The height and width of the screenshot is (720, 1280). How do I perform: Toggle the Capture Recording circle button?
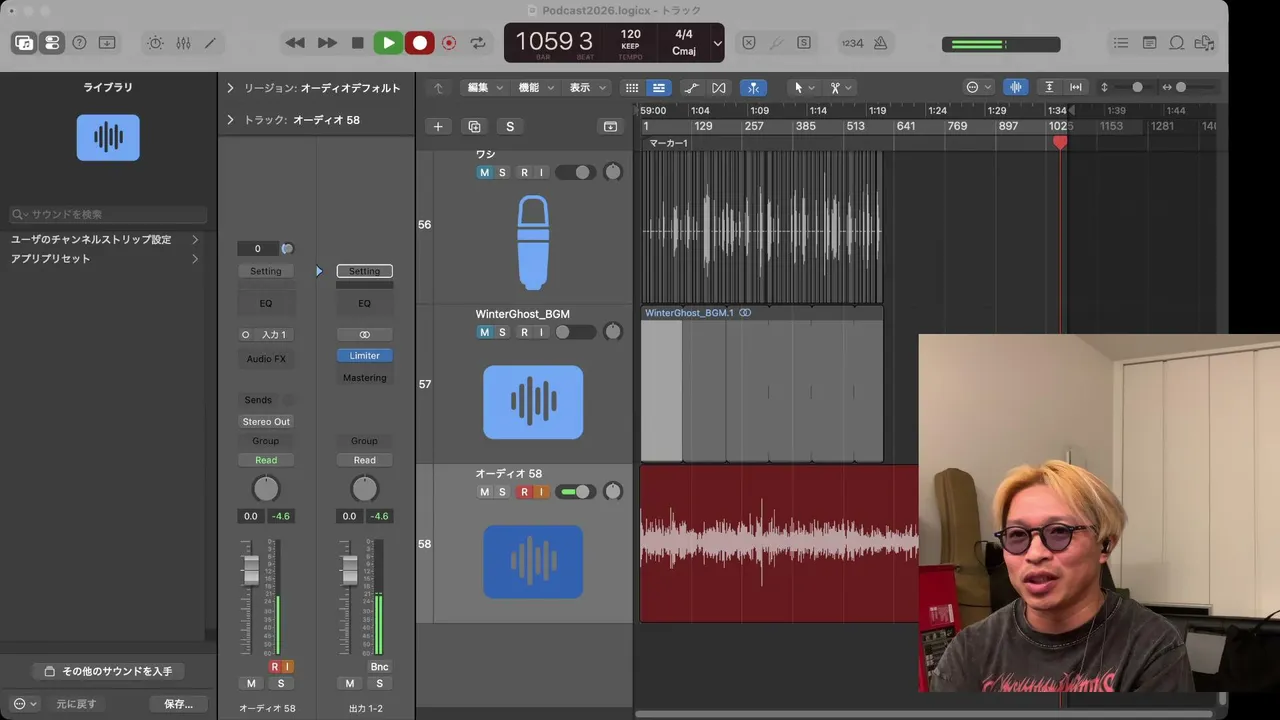[449, 43]
